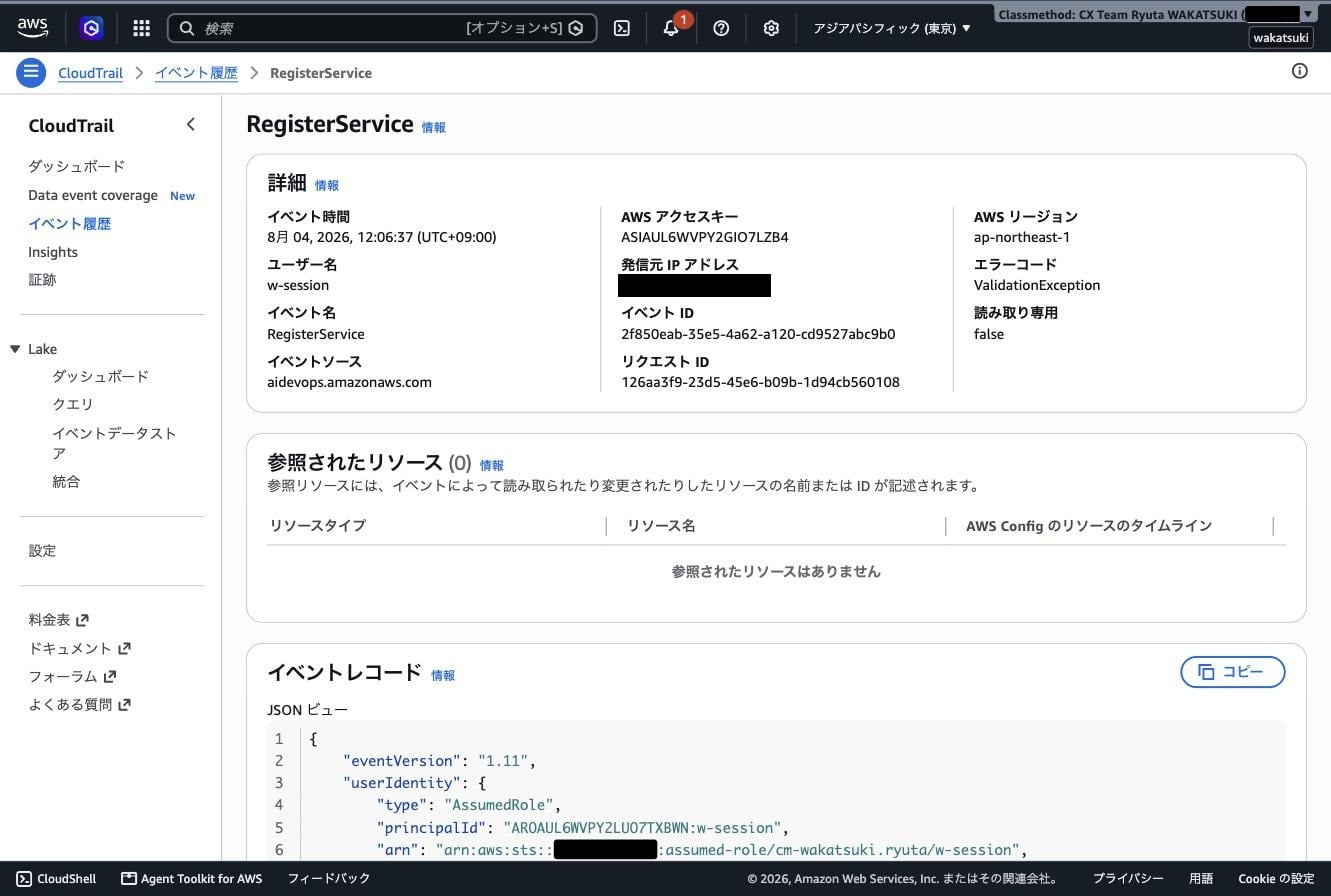This screenshot has height=896, width=1331.
Task: Open the help question mark icon
Action: (721, 28)
